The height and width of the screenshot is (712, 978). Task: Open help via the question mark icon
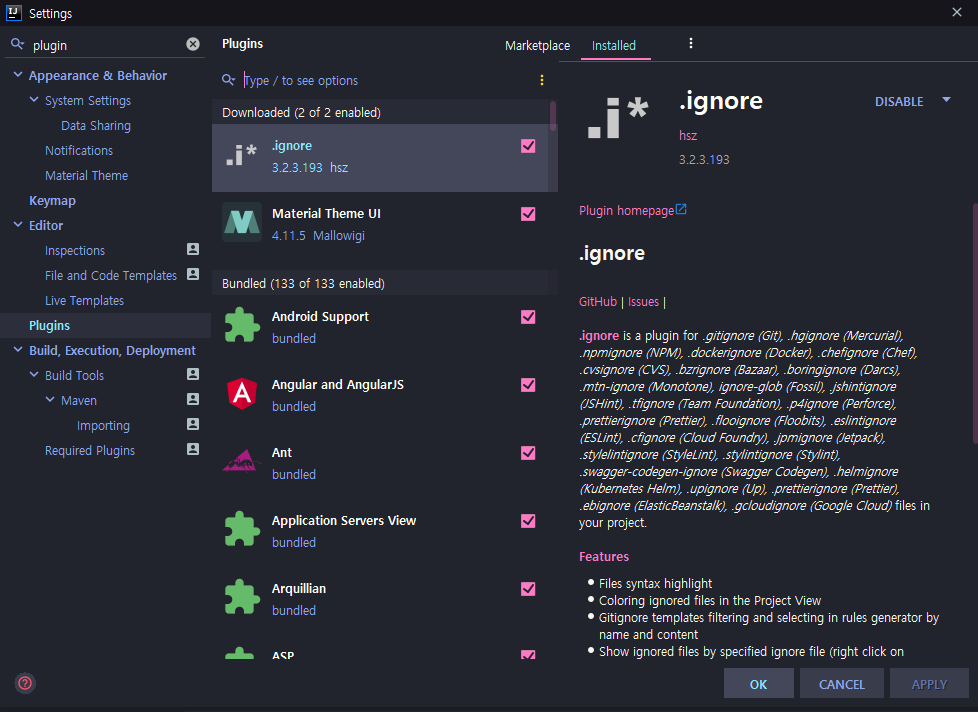point(25,683)
